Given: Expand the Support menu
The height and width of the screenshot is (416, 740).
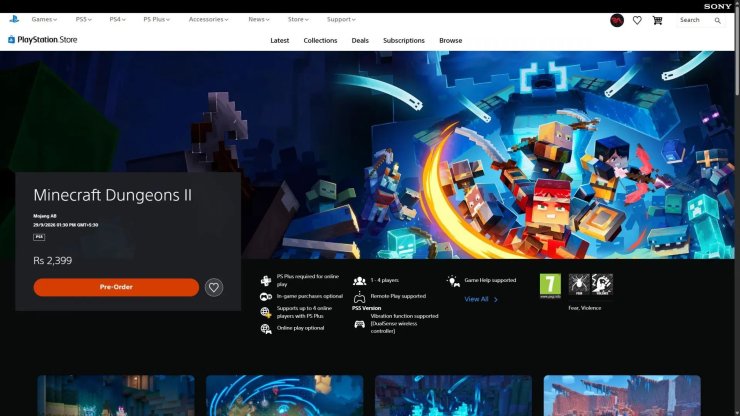Looking at the screenshot, I should pos(341,19).
